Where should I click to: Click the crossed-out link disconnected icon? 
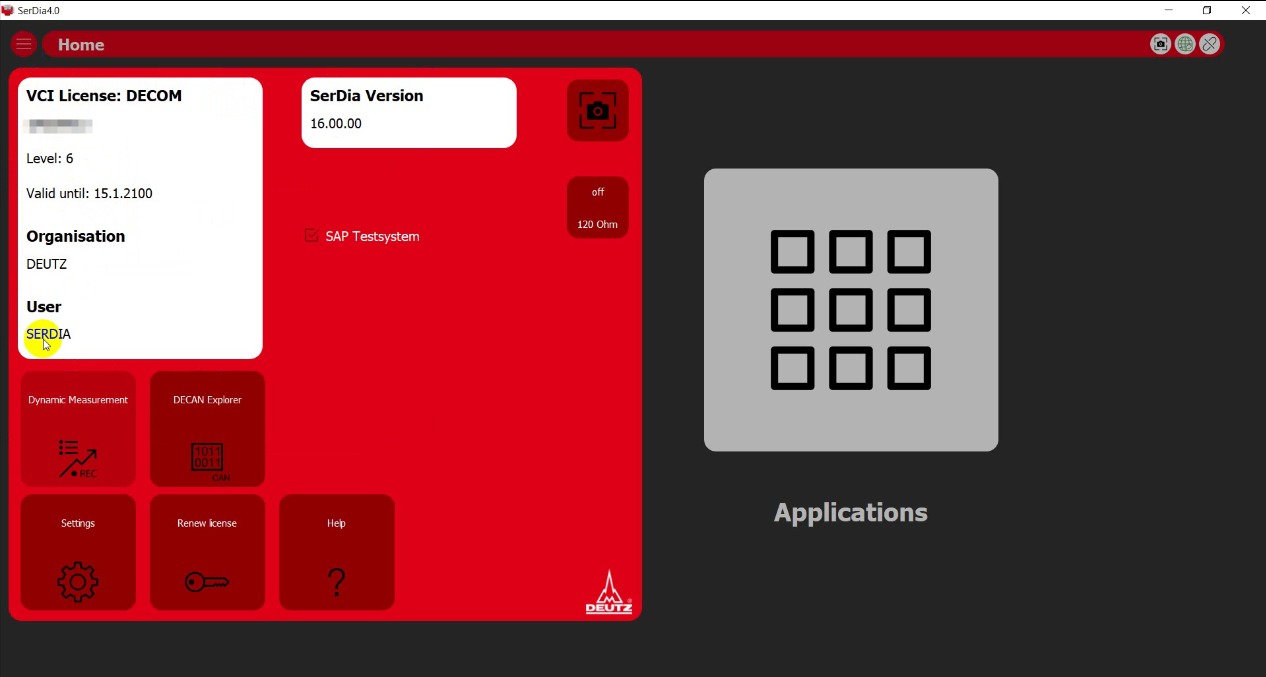point(1210,44)
